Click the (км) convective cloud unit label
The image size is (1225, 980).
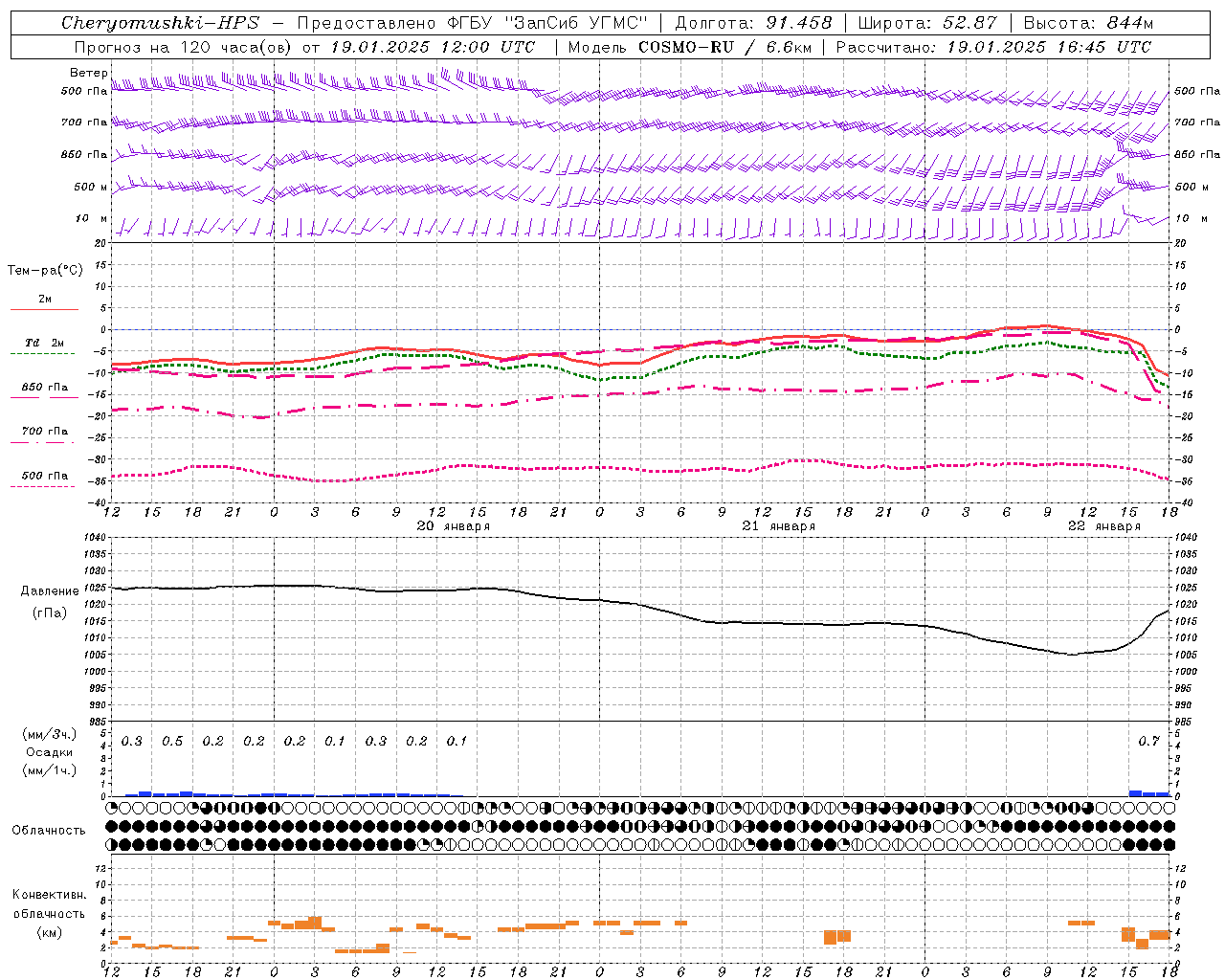50,932
